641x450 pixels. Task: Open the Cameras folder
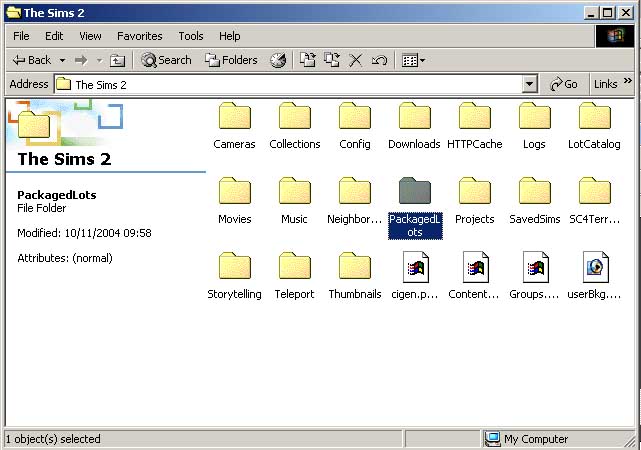(234, 126)
